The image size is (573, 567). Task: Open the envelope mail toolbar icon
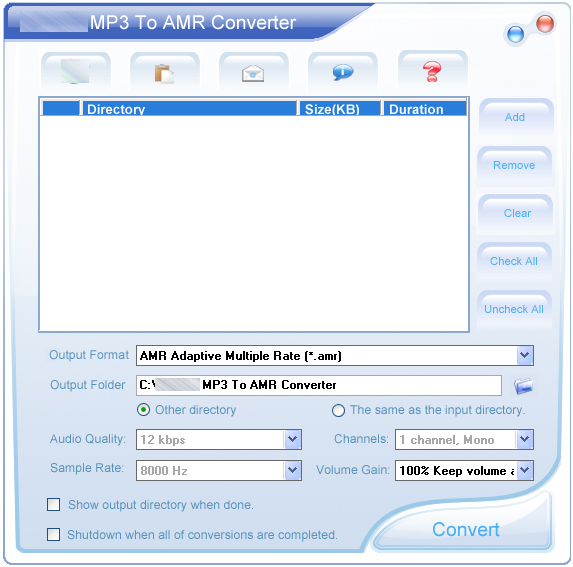tap(253, 72)
